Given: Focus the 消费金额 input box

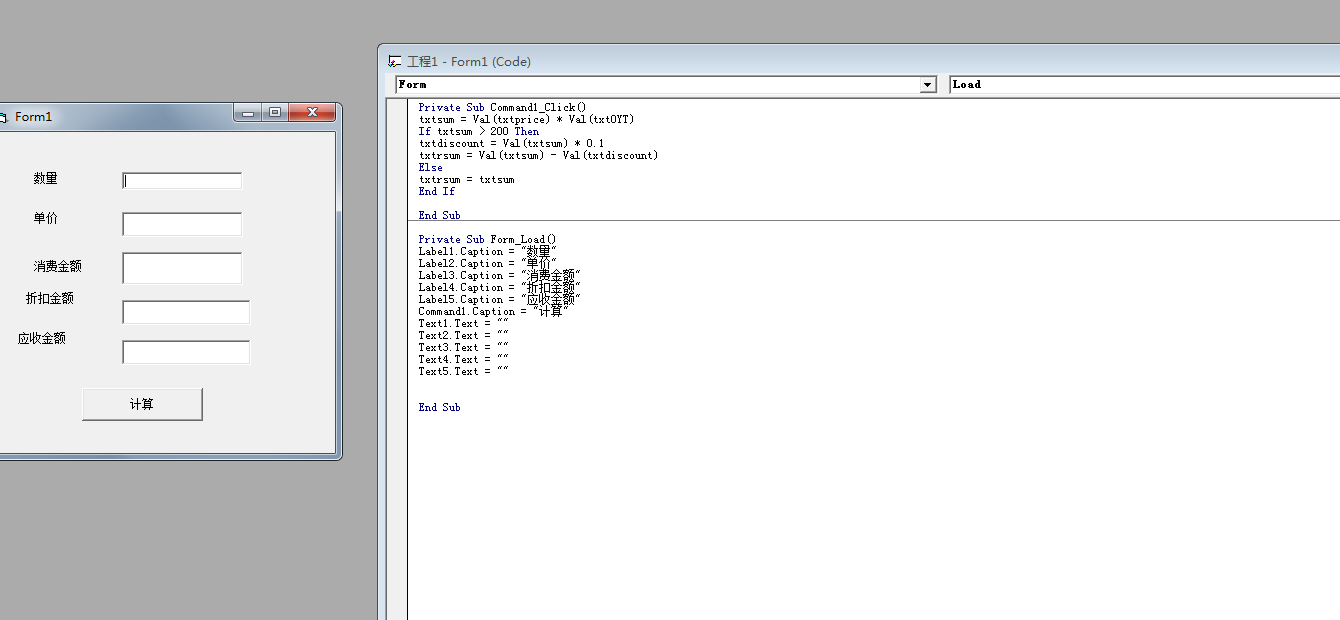Looking at the screenshot, I should click(x=182, y=268).
